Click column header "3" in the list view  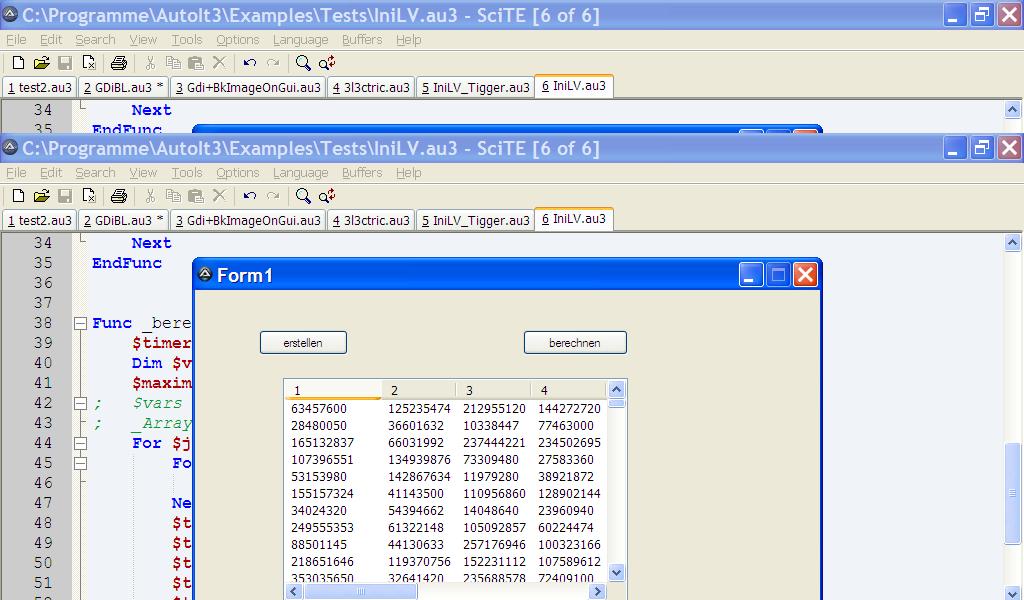(469, 390)
